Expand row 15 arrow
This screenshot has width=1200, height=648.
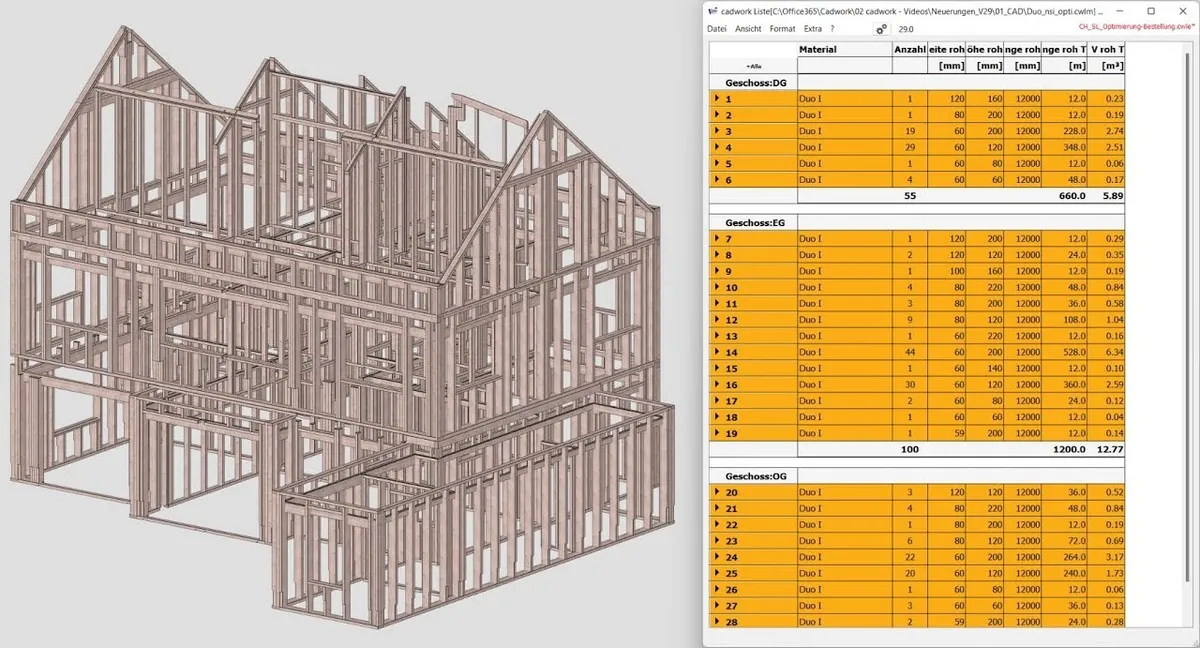[x=717, y=368]
